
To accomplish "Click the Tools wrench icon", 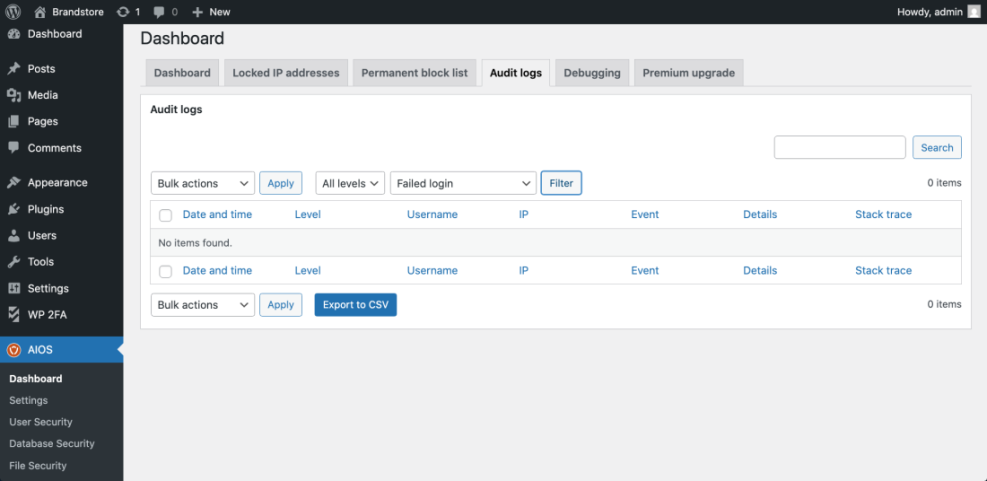I will 14,262.
